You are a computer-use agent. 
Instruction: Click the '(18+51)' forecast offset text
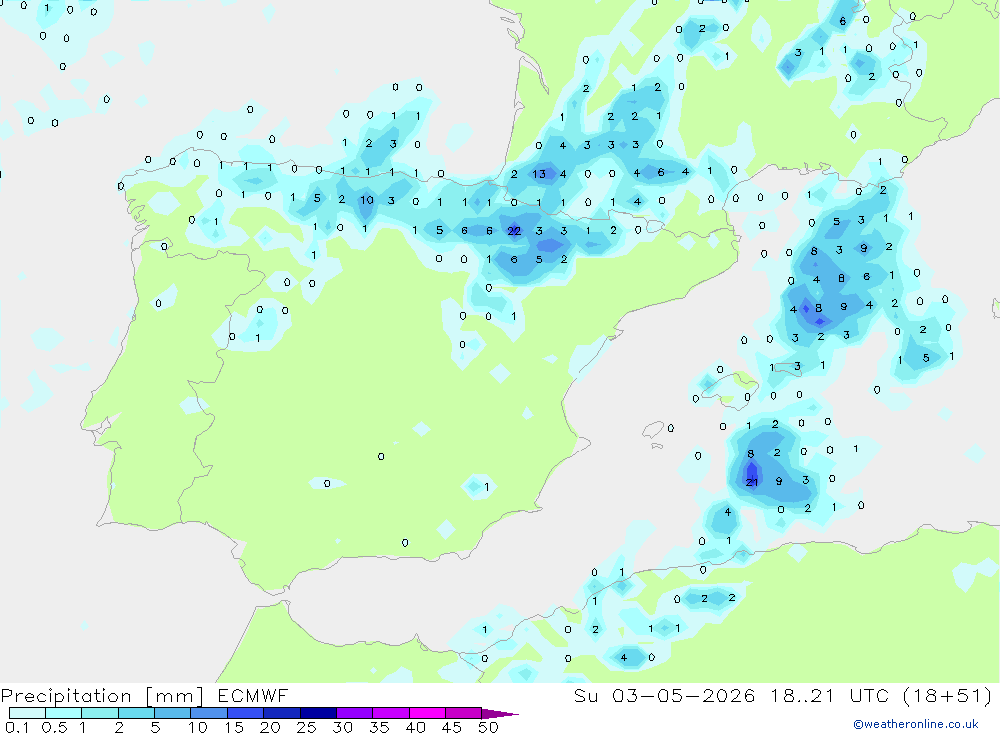coord(947,695)
